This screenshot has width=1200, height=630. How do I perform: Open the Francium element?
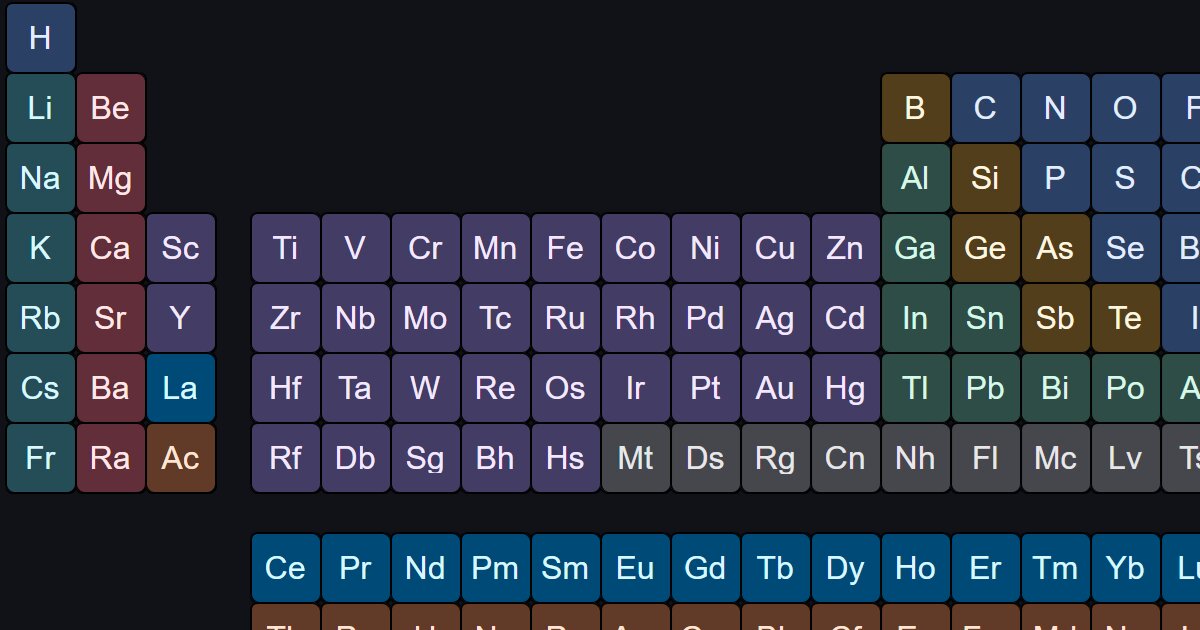point(40,458)
